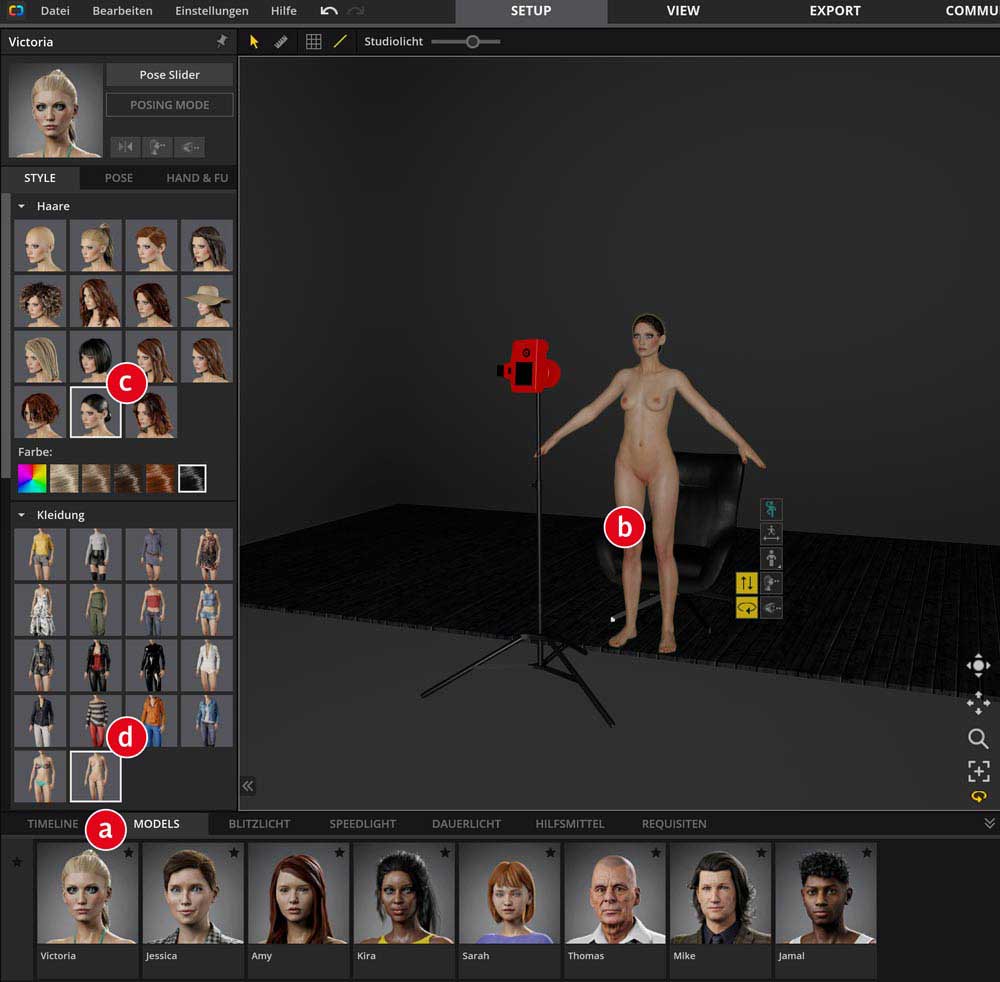Adjust the Studiolicht slider
This screenshot has height=982, width=1000.
pos(472,42)
